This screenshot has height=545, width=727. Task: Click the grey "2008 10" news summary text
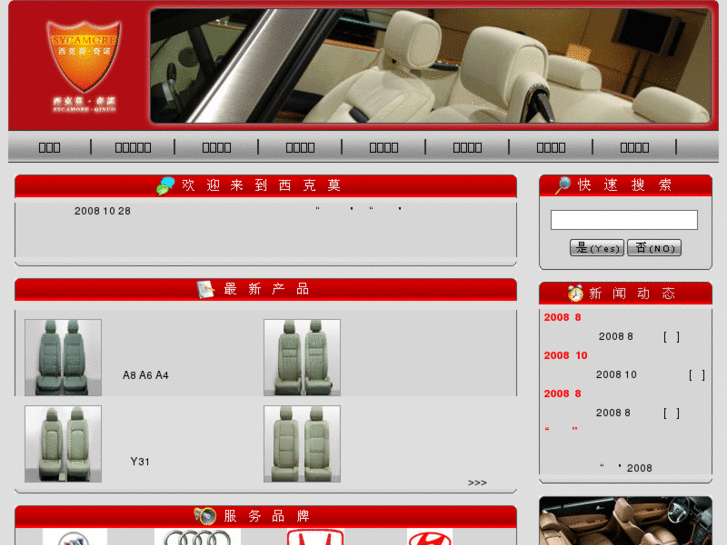click(616, 374)
